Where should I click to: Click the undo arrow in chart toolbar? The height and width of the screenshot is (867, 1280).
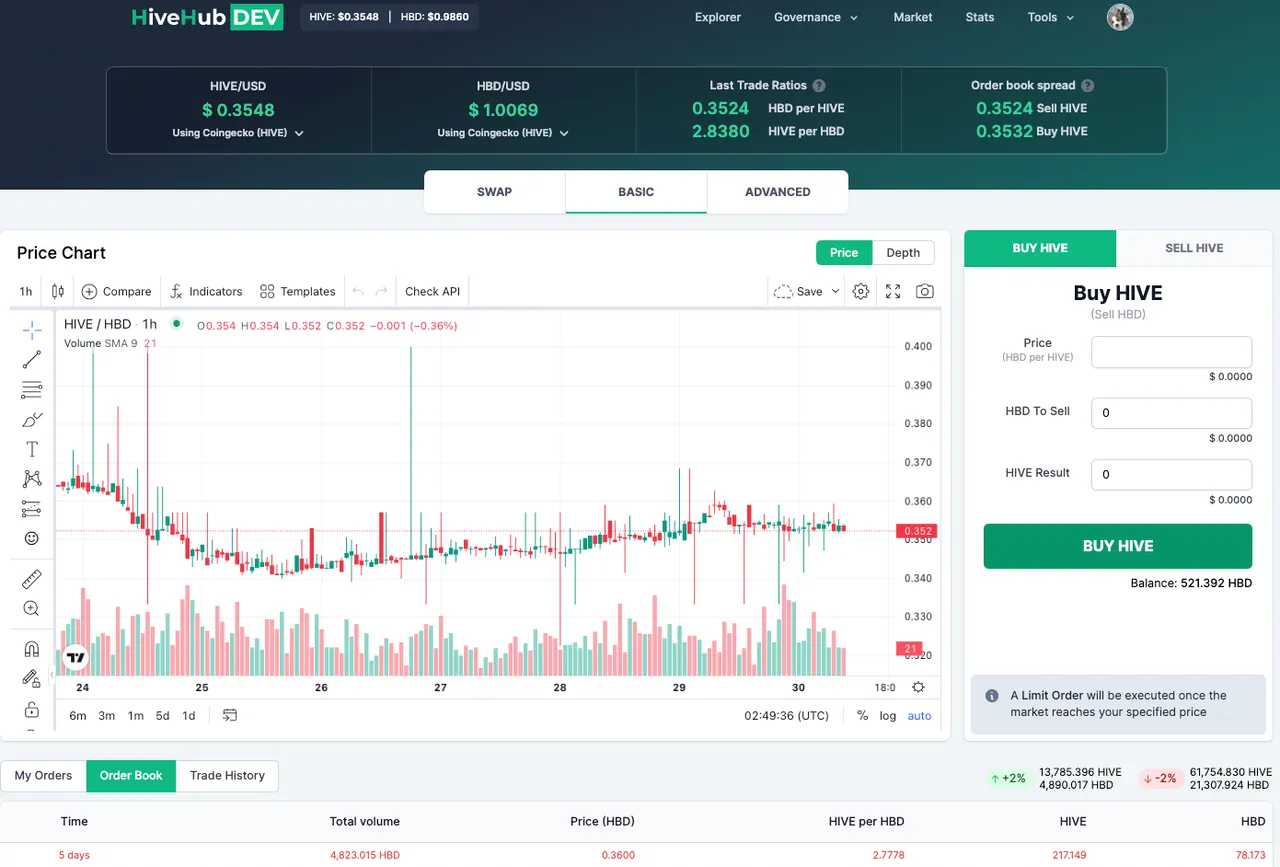[358, 291]
